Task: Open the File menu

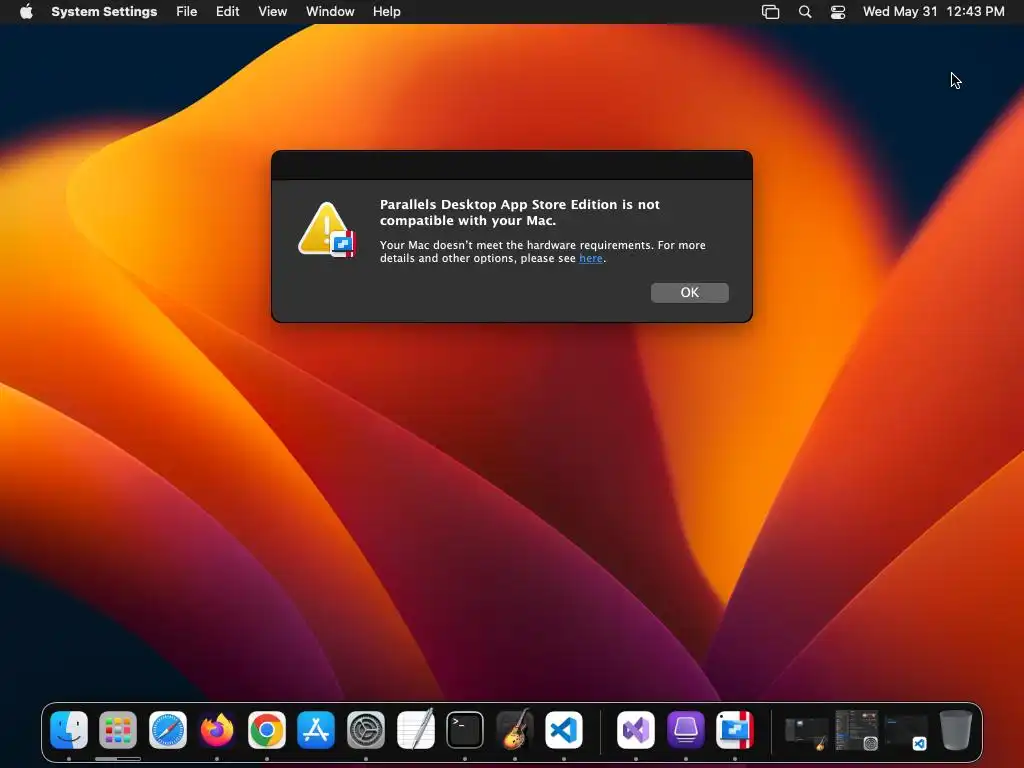Action: 187,12
